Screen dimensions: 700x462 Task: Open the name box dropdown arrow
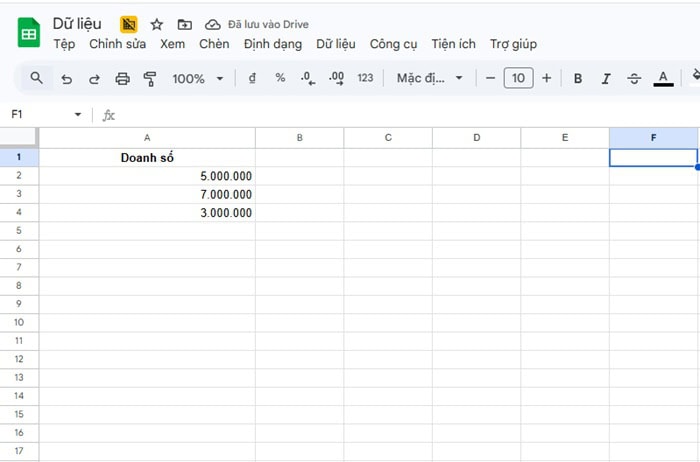tap(78, 115)
